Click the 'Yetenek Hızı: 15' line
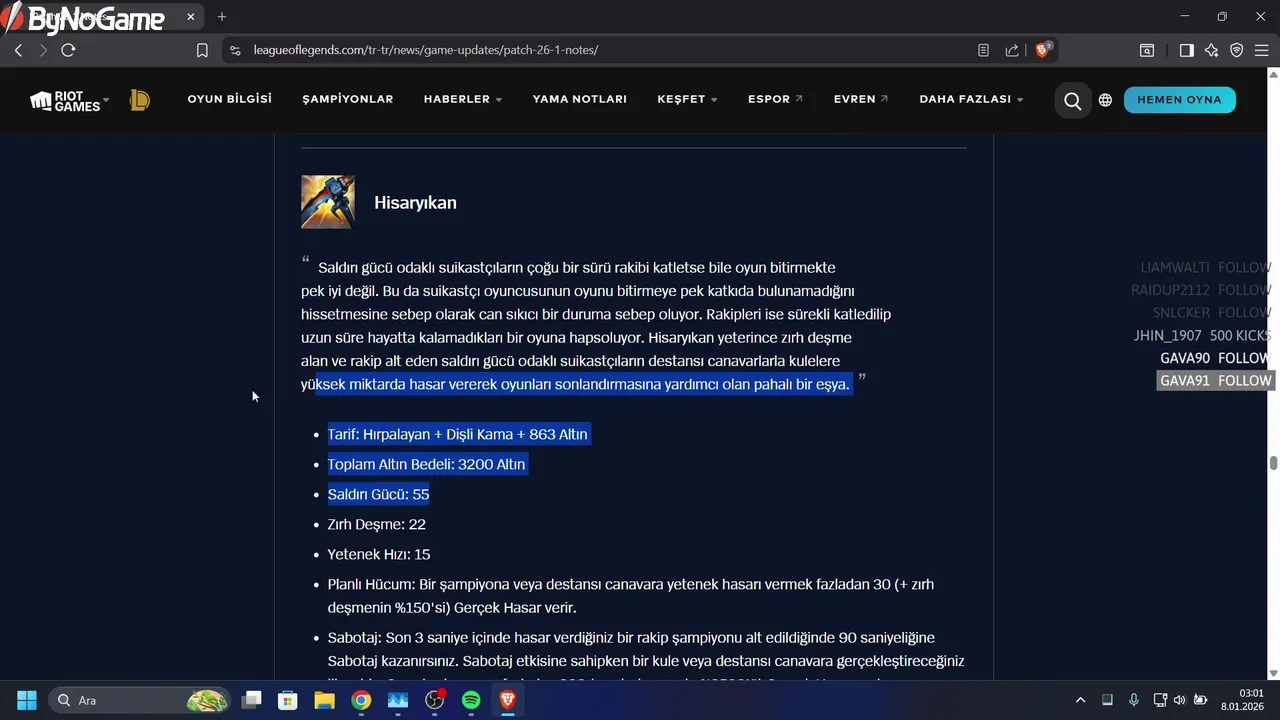Image resolution: width=1280 pixels, height=720 pixels. click(379, 554)
